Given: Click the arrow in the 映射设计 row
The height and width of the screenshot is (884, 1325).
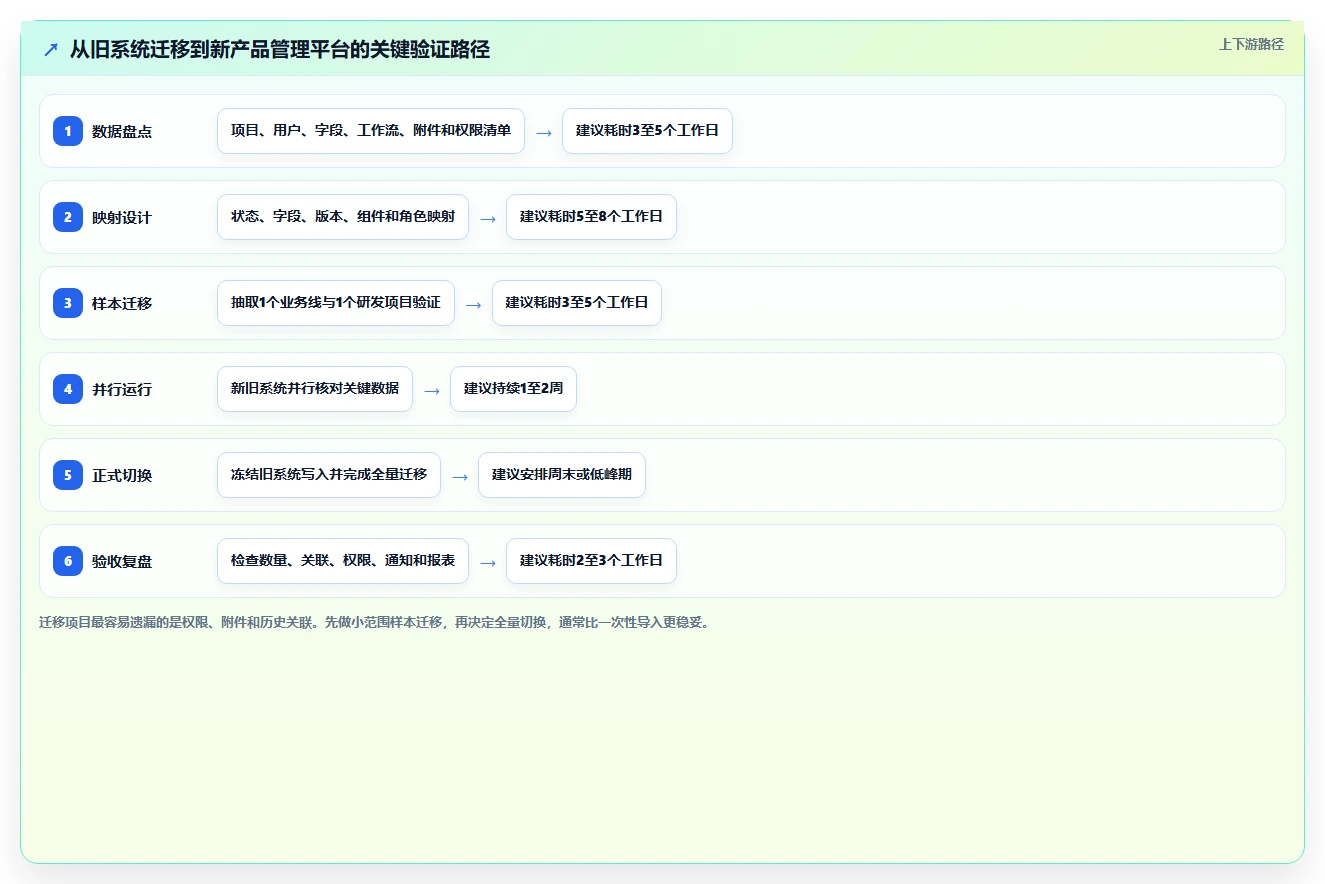Looking at the screenshot, I should tap(487, 218).
